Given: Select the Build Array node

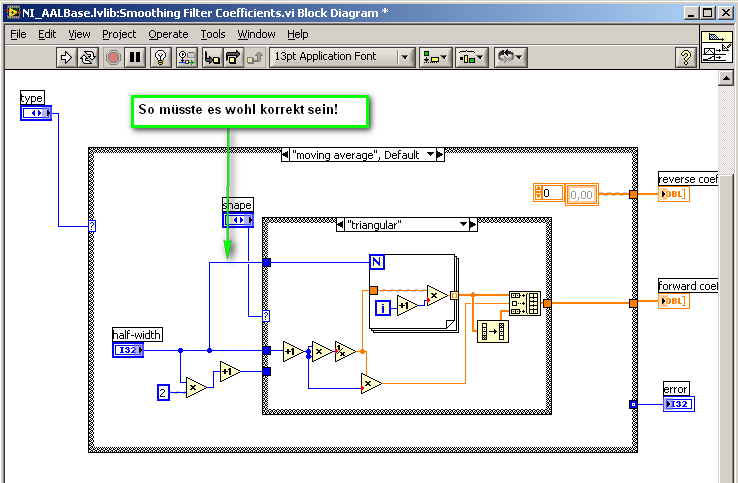Looking at the screenshot, I should (525, 303).
